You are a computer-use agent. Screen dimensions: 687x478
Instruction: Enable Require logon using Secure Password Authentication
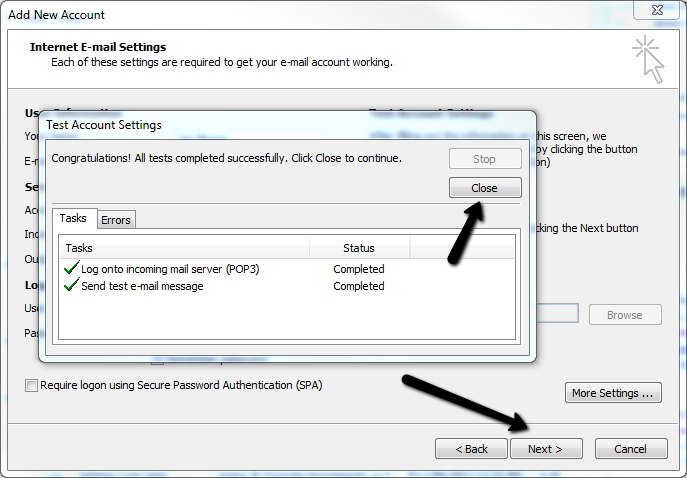31,385
